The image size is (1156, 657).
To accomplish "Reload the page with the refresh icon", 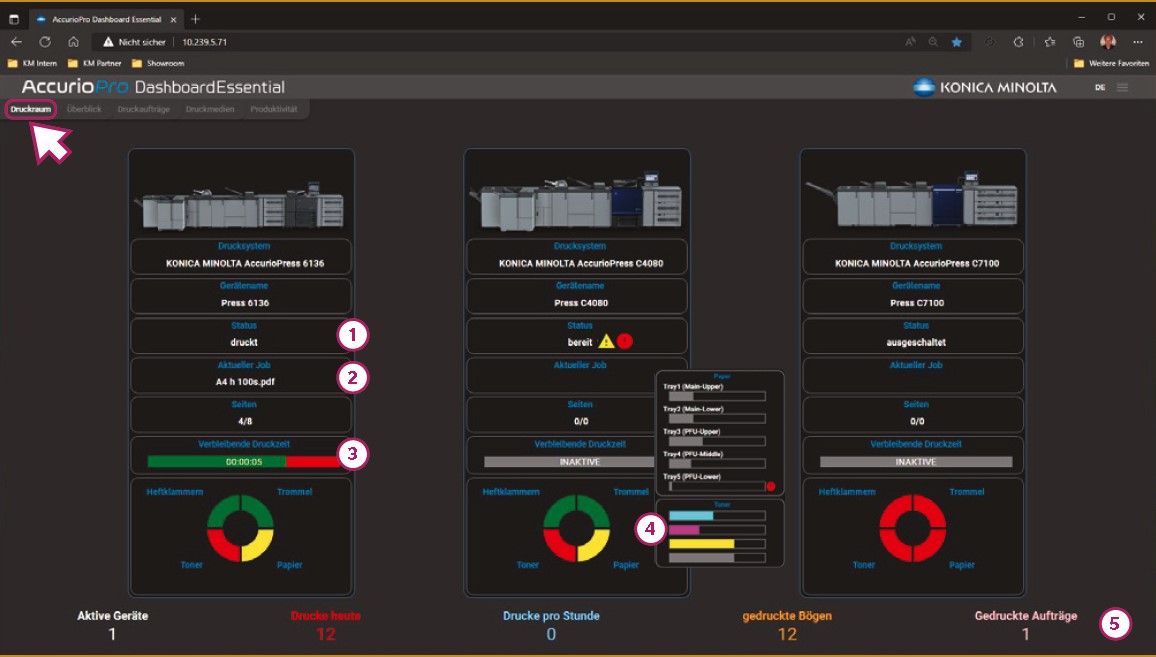I will click(x=45, y=42).
